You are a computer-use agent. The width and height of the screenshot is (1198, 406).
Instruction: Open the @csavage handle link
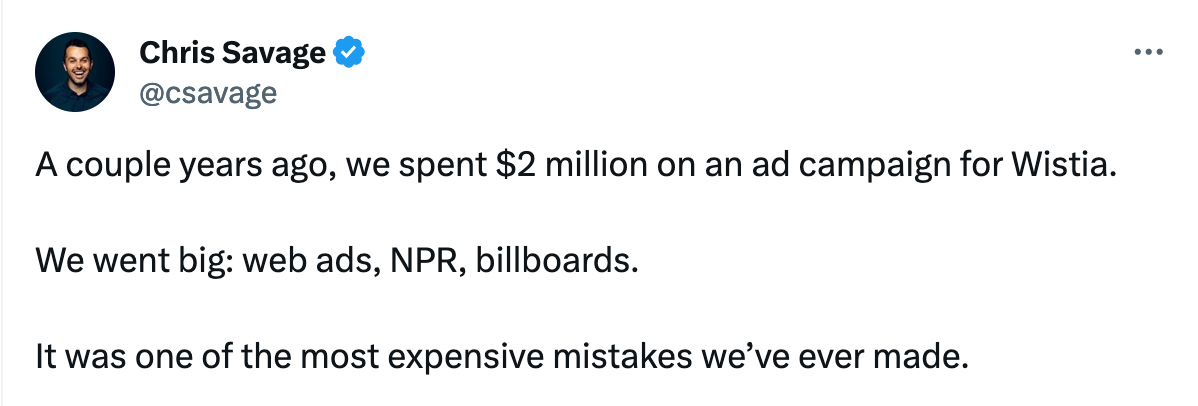[207, 92]
